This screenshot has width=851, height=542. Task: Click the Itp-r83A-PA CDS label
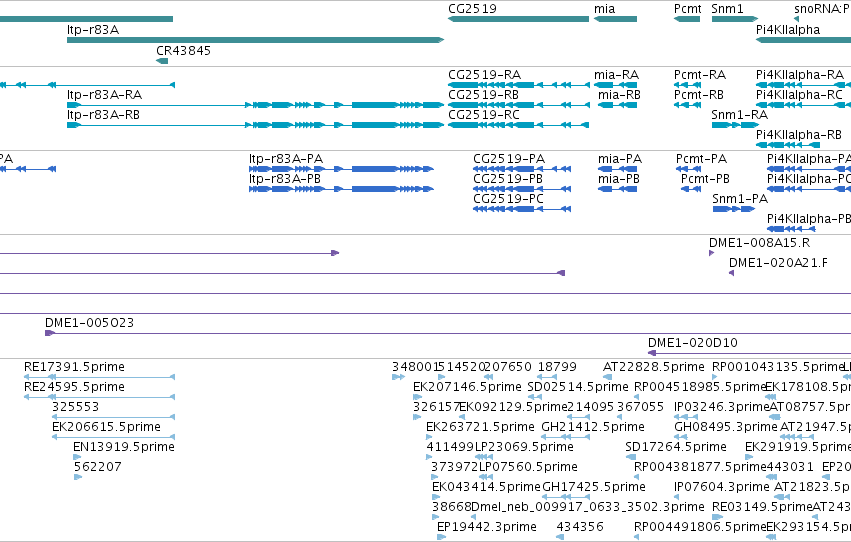pos(286,158)
